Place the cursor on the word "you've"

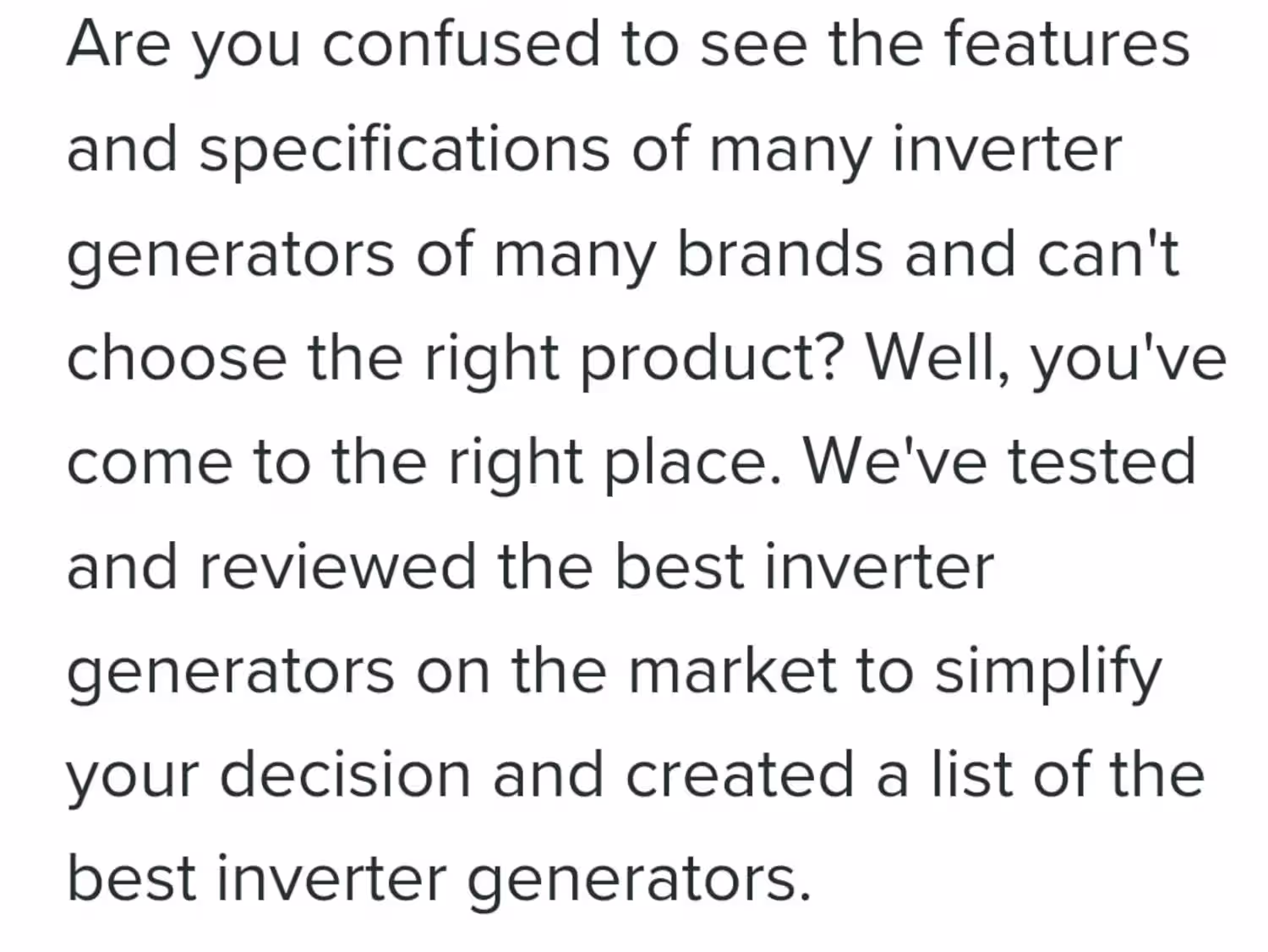pyautogui.click(x=1128, y=359)
